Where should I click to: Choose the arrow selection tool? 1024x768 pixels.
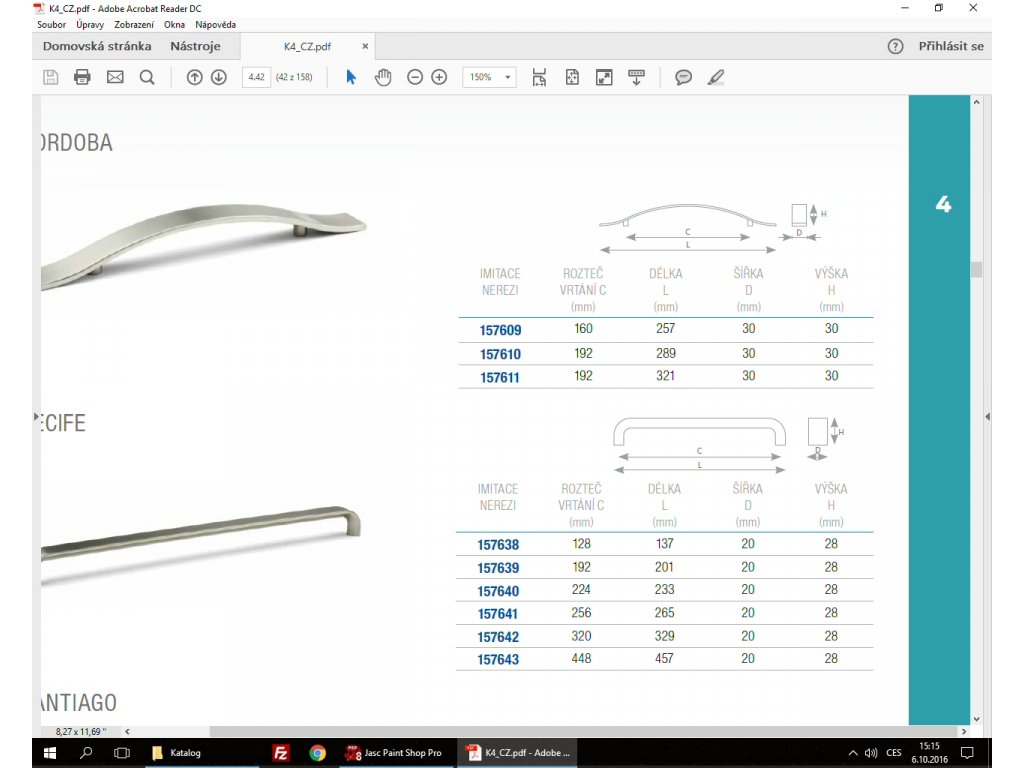(x=351, y=77)
